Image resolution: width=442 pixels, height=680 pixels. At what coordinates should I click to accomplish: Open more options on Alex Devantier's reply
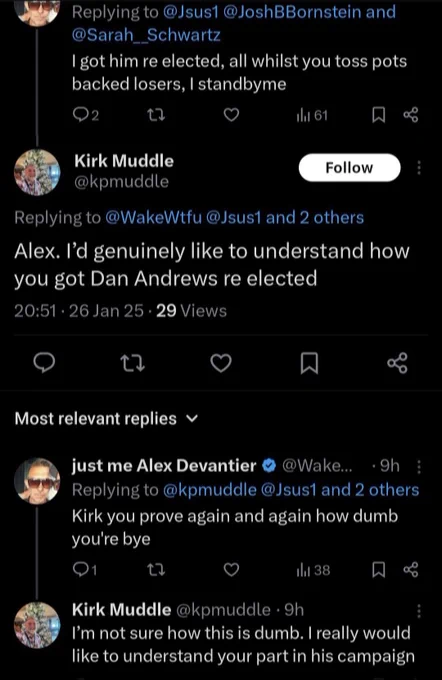point(419,467)
